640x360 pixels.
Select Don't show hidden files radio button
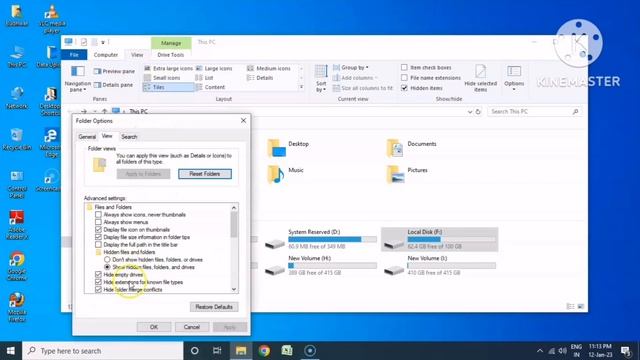pos(107,260)
